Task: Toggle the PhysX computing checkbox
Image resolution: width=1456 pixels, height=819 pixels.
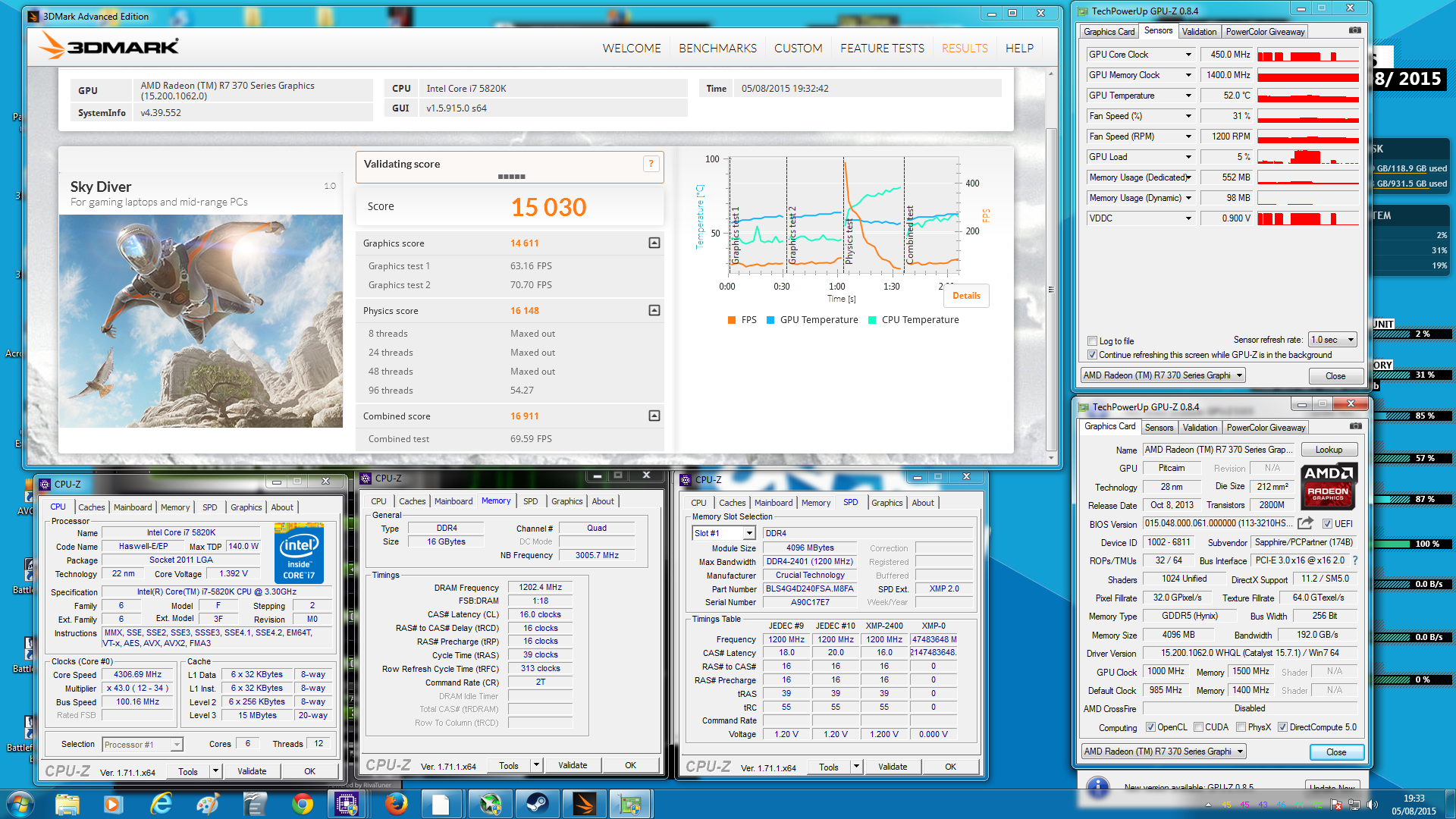Action: [1241, 727]
